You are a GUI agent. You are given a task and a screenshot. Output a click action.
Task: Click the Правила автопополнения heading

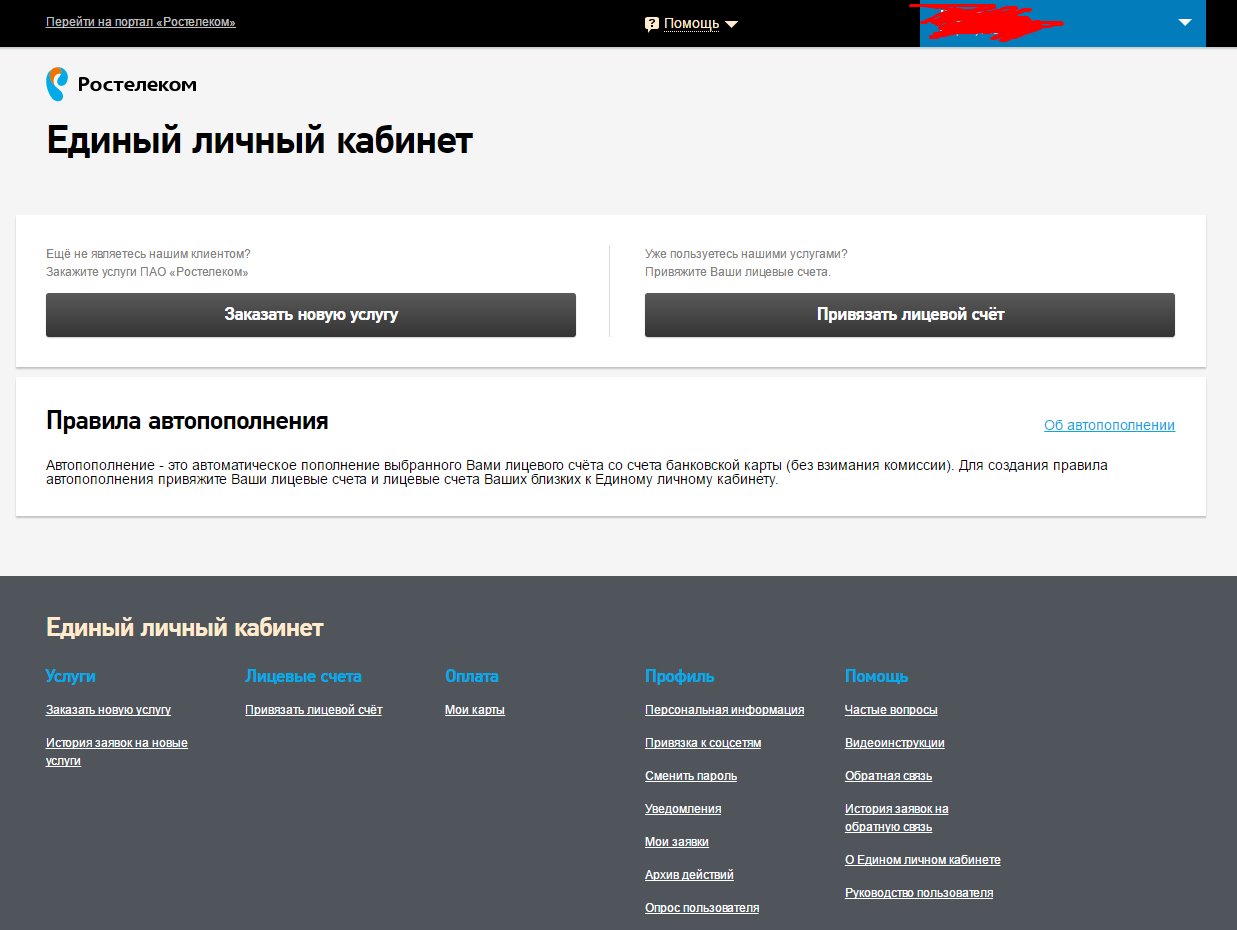187,421
